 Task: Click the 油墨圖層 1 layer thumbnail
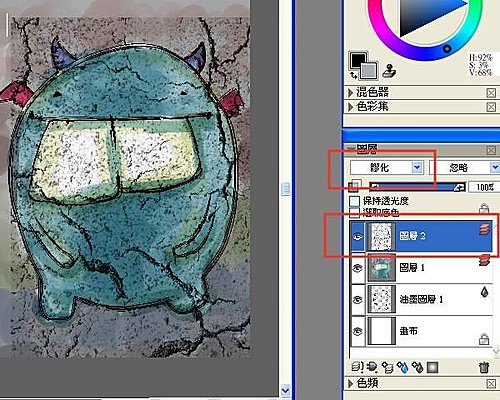[x=382, y=299]
